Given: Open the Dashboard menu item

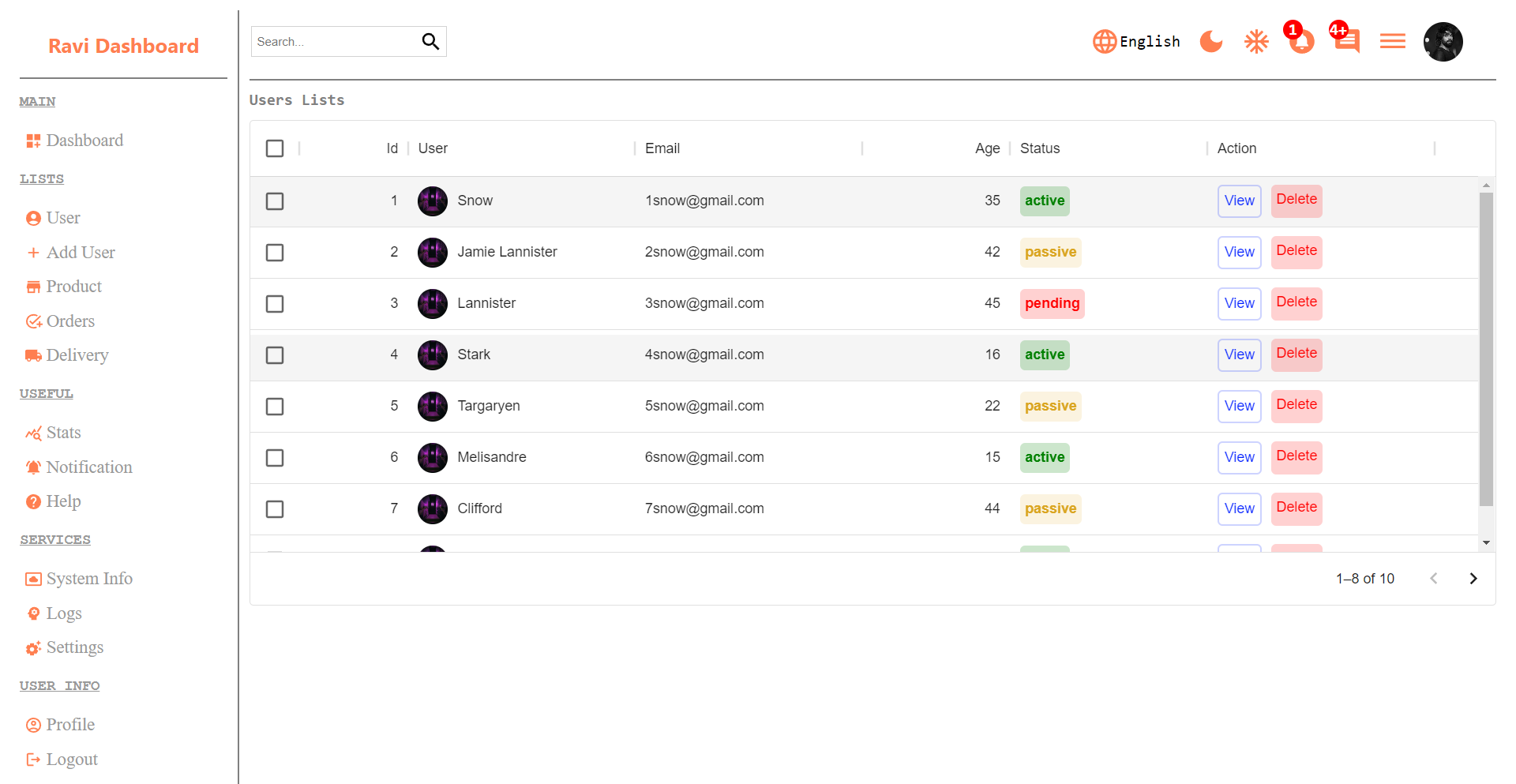Looking at the screenshot, I should [84, 141].
